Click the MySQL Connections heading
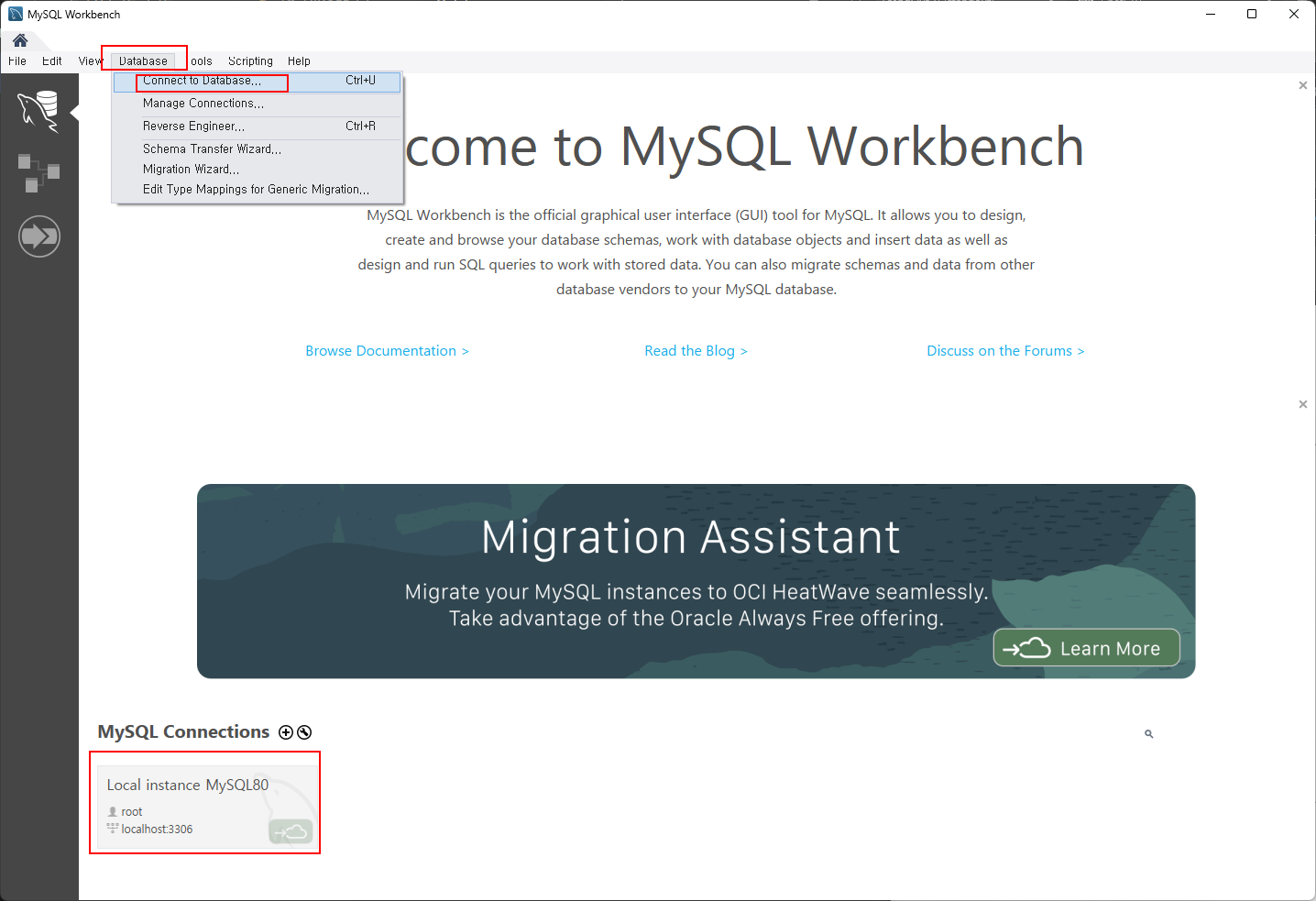Image resolution: width=1316 pixels, height=901 pixels. pyautogui.click(x=183, y=732)
